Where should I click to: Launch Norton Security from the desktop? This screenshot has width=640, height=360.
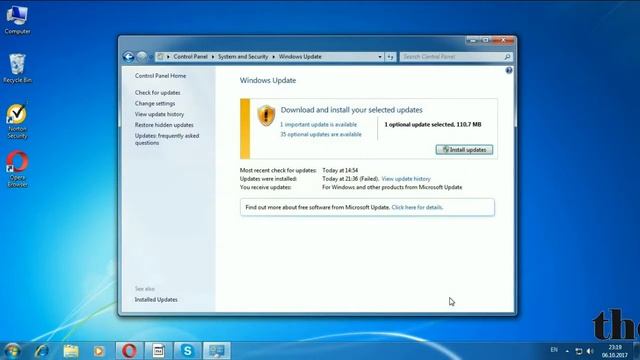[x=17, y=121]
